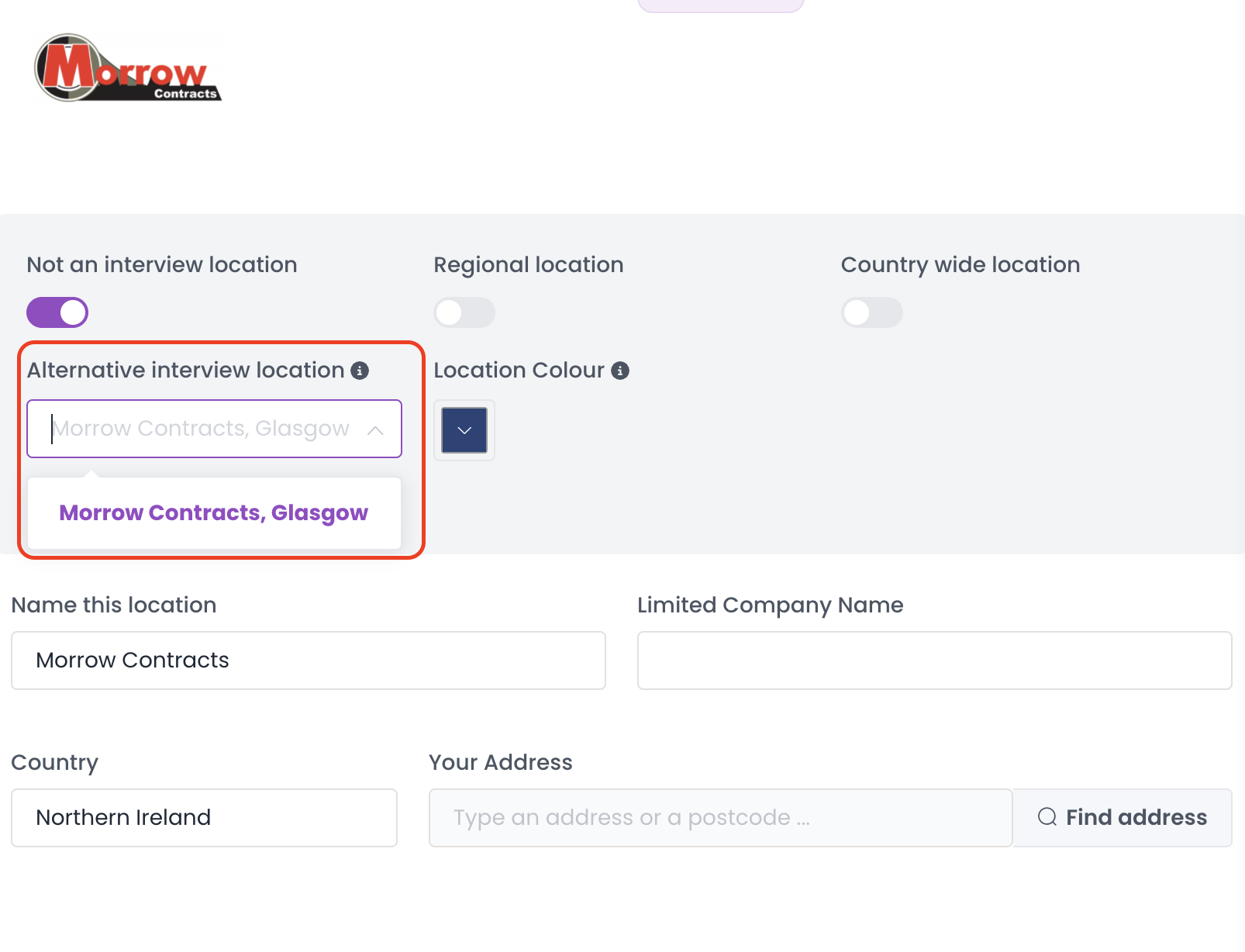The width and height of the screenshot is (1245, 952).
Task: Collapse the Alternative interview location dropdown chevron
Action: 375,429
